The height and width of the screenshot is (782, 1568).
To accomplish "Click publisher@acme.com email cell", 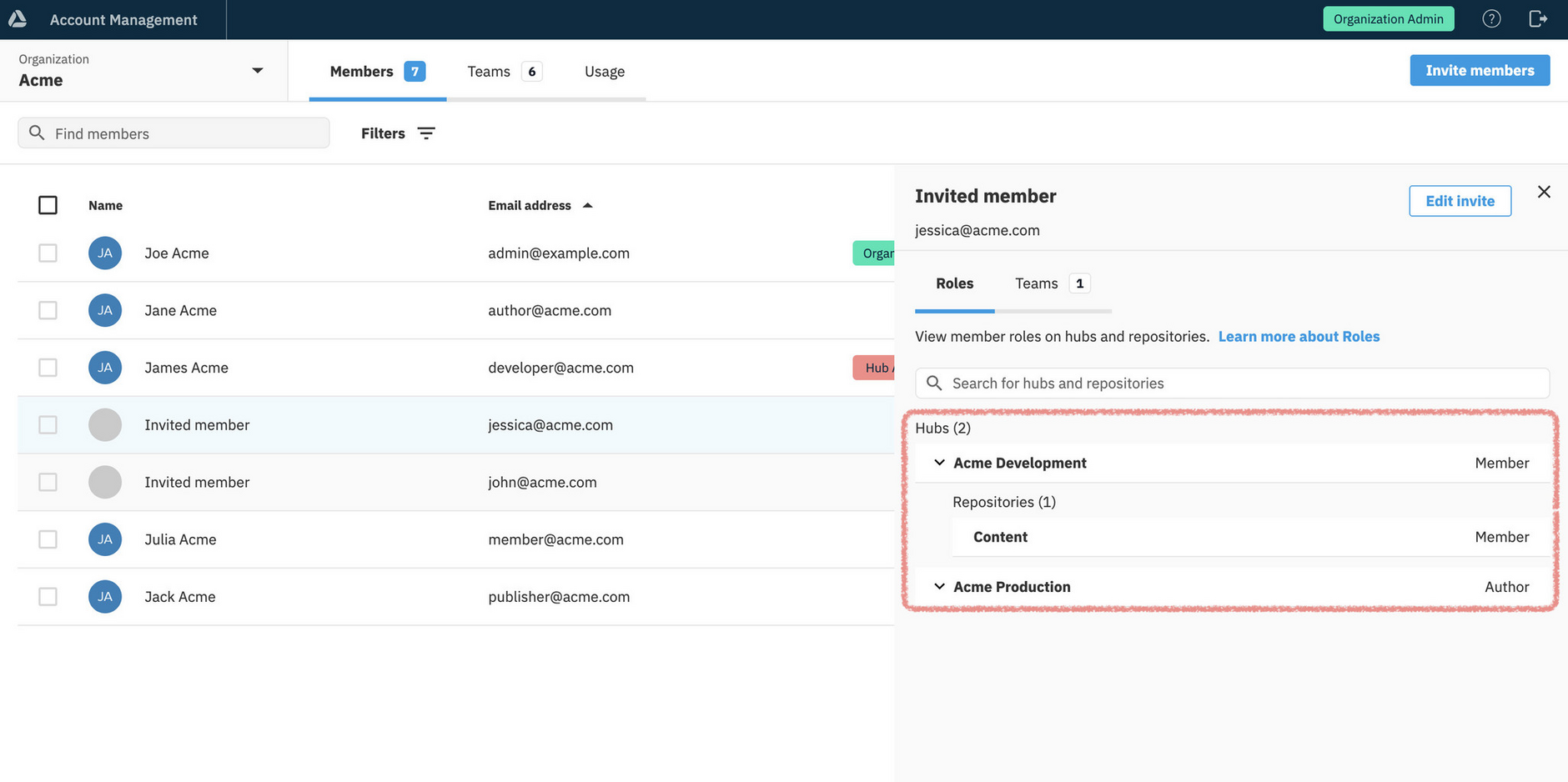I will [x=559, y=596].
